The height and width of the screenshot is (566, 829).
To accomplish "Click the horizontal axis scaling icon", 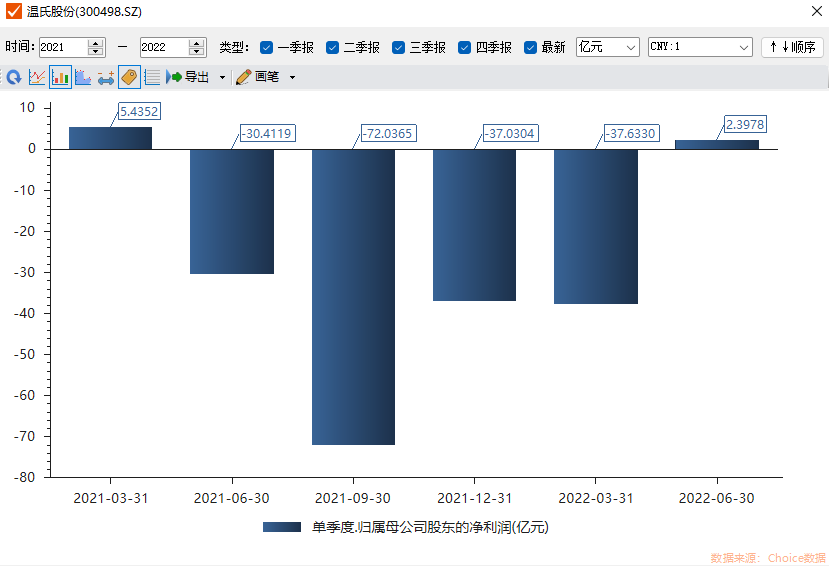I will (106, 77).
